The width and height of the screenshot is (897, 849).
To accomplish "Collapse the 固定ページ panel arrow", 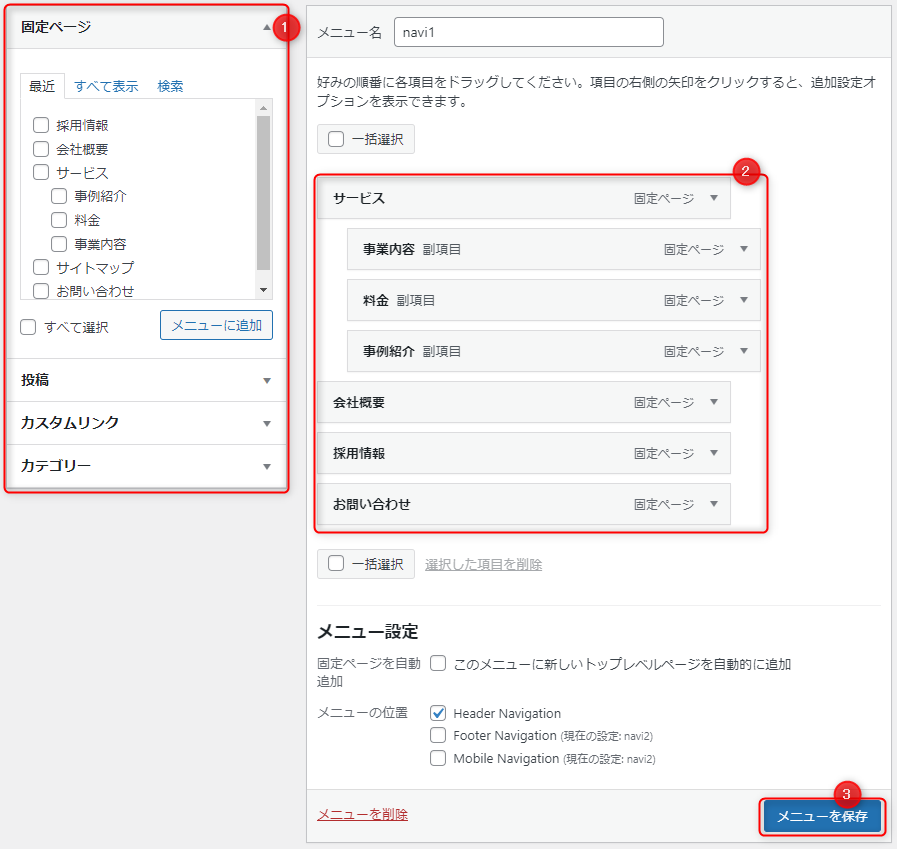I will click(266, 28).
